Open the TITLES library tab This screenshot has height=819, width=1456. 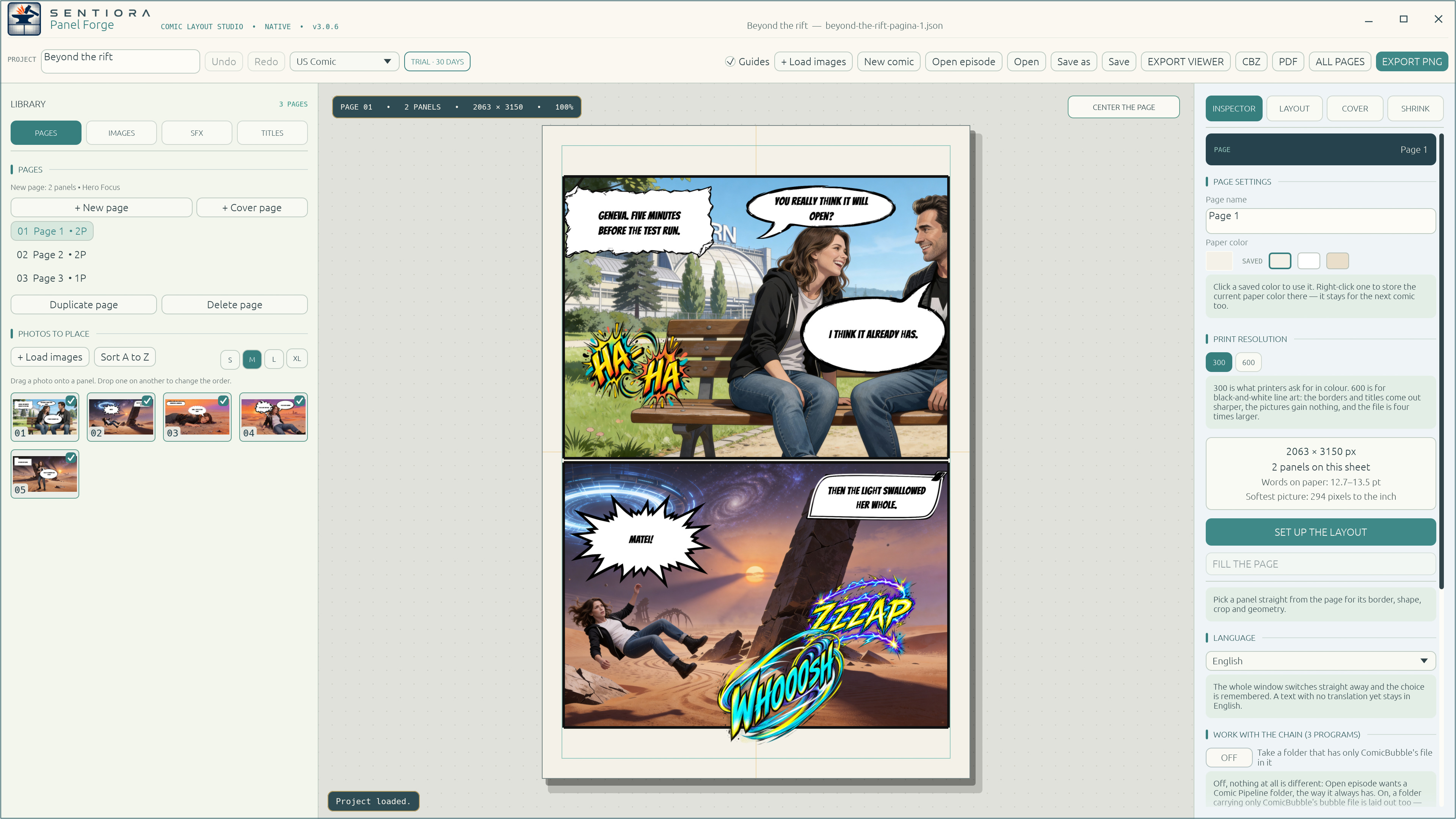point(272,133)
